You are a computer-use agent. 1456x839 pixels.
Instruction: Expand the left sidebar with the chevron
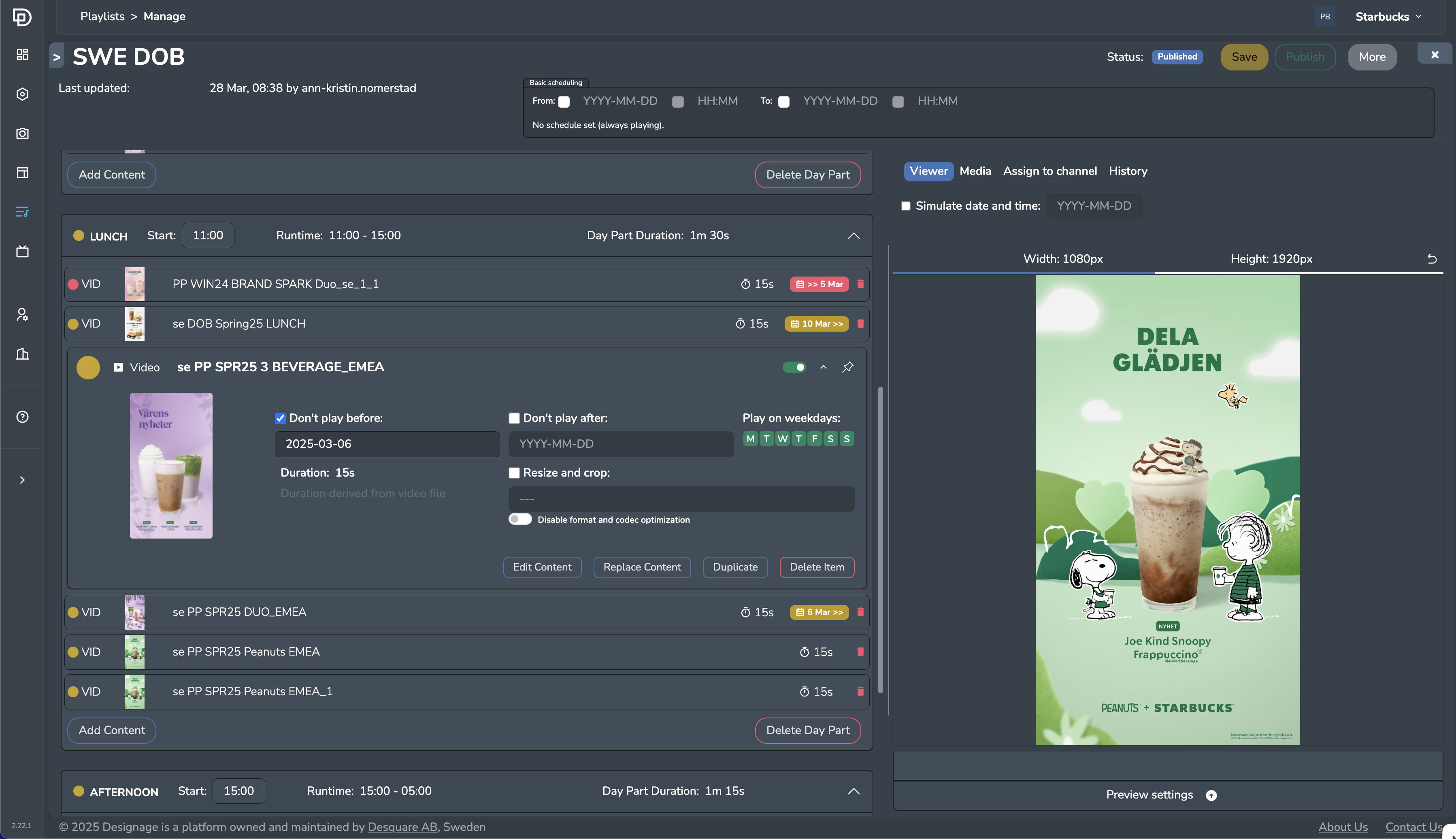coord(22,480)
